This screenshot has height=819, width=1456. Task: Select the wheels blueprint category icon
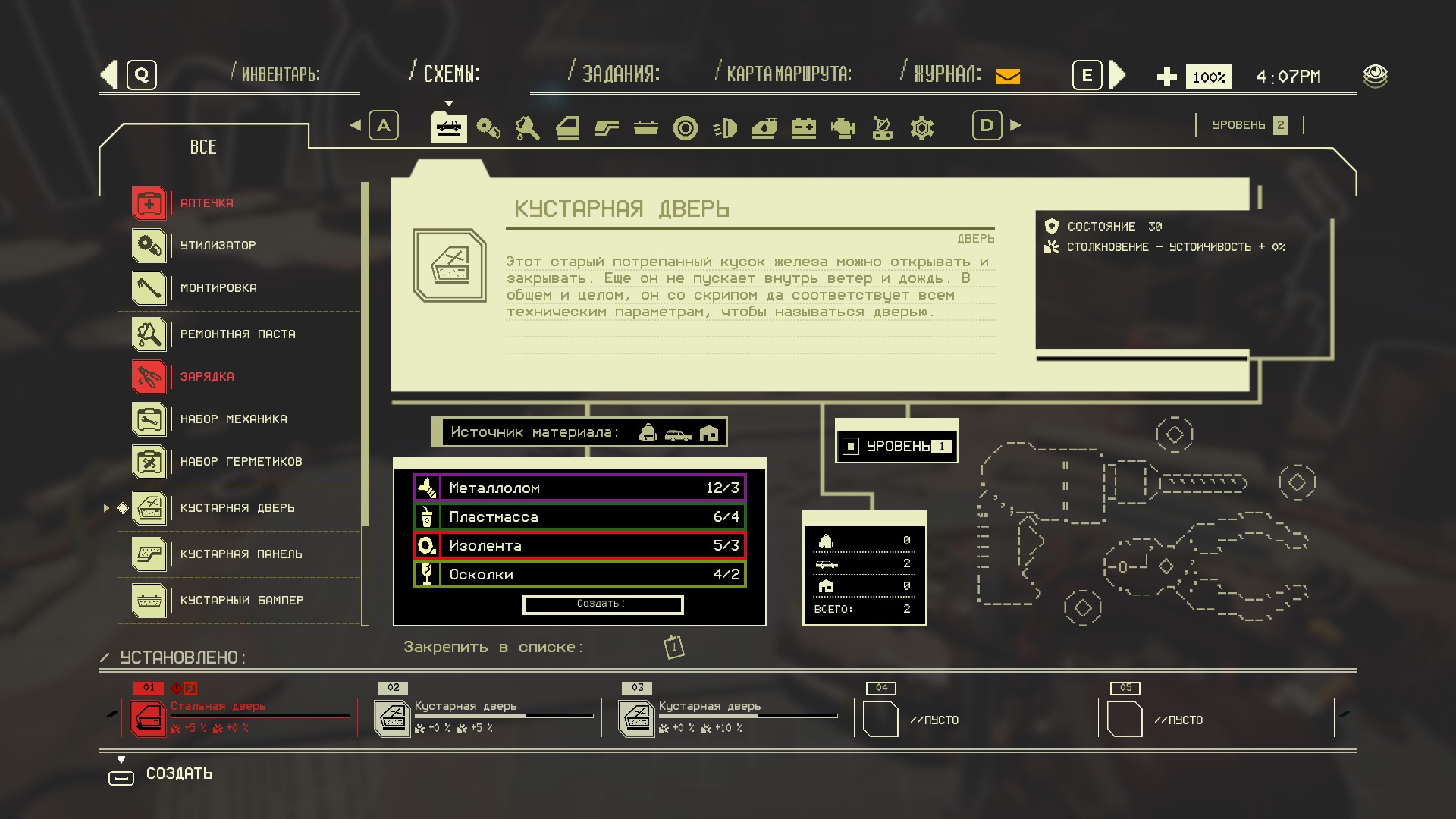[685, 127]
